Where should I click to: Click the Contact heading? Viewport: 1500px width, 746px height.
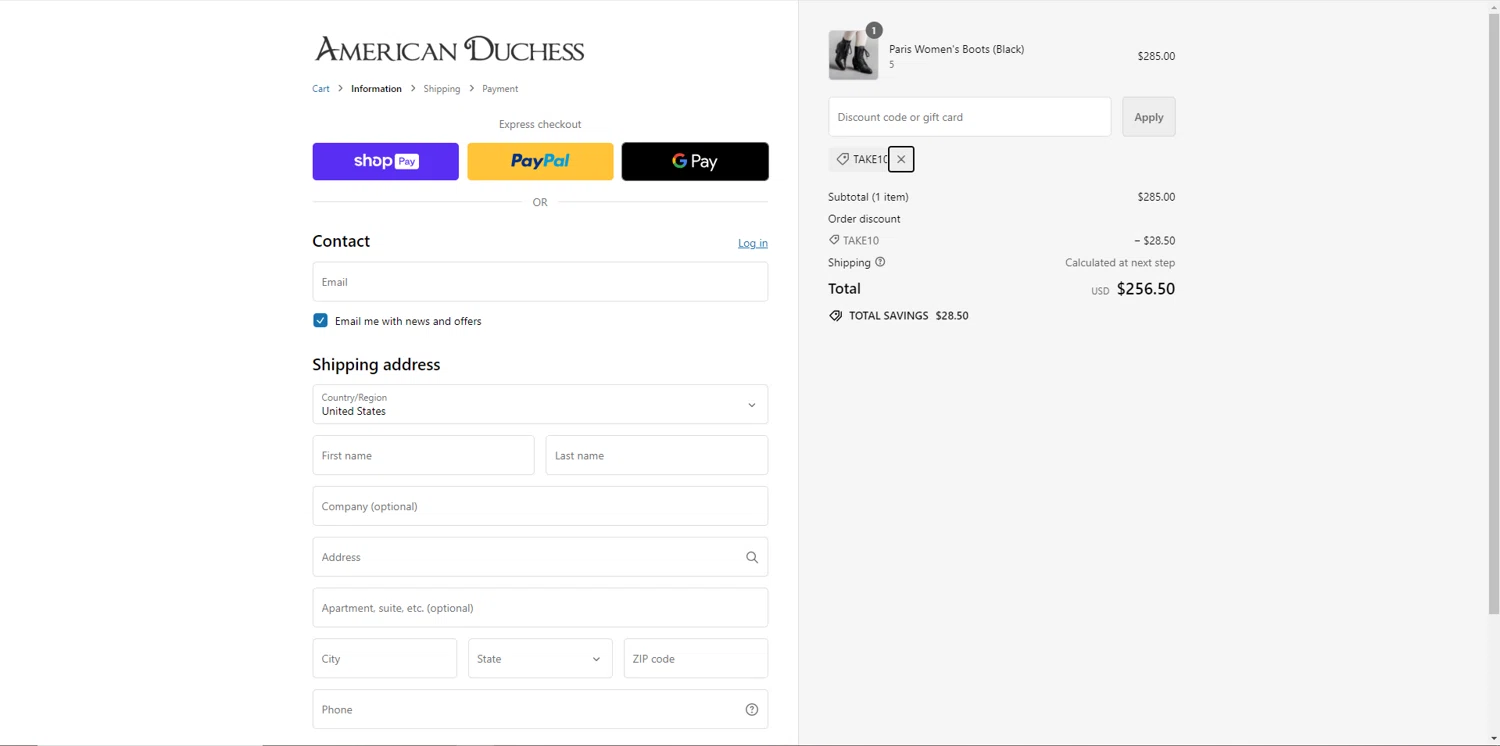[x=341, y=241]
